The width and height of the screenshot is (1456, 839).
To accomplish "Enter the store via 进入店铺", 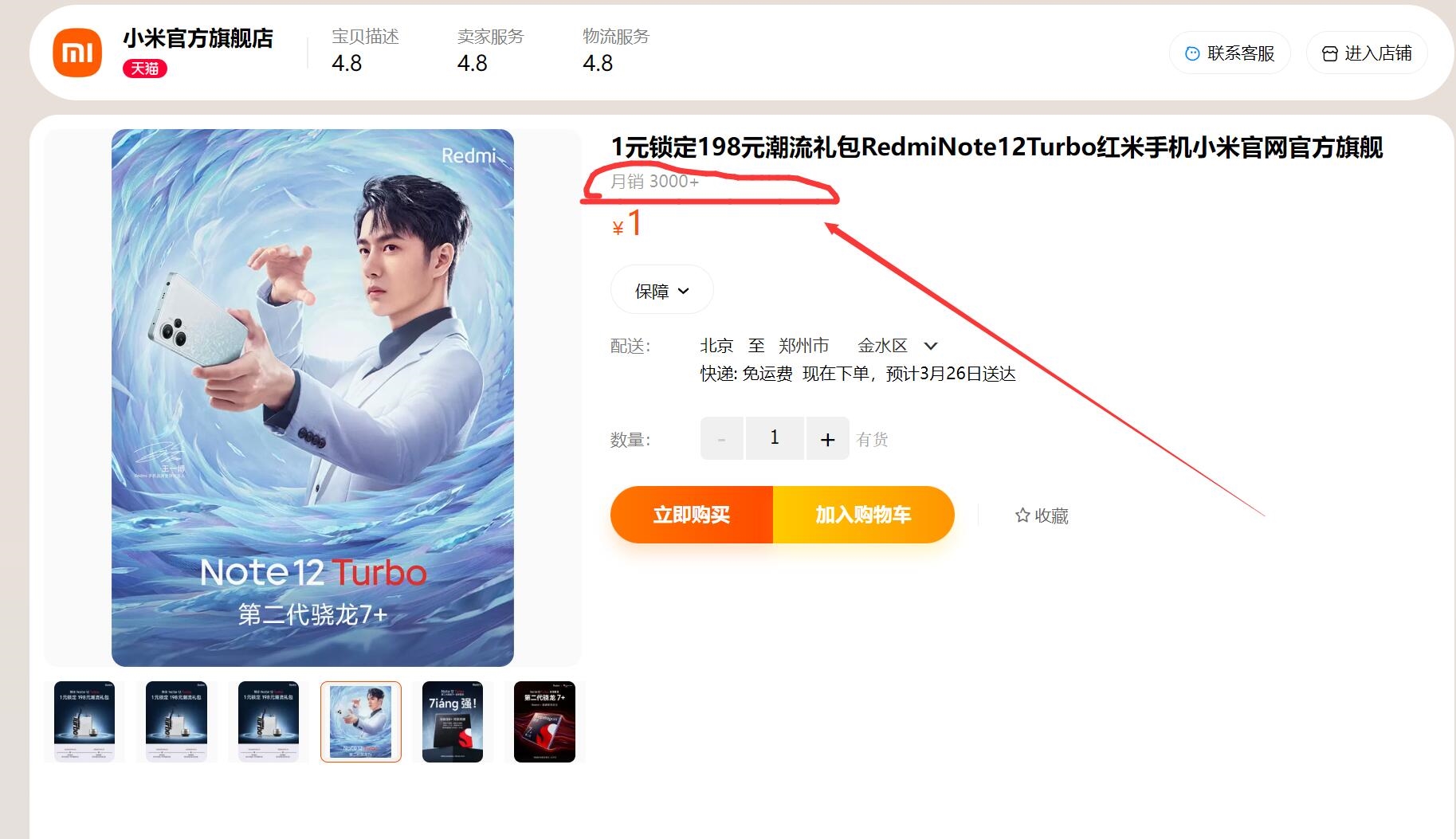I will click(x=1367, y=53).
